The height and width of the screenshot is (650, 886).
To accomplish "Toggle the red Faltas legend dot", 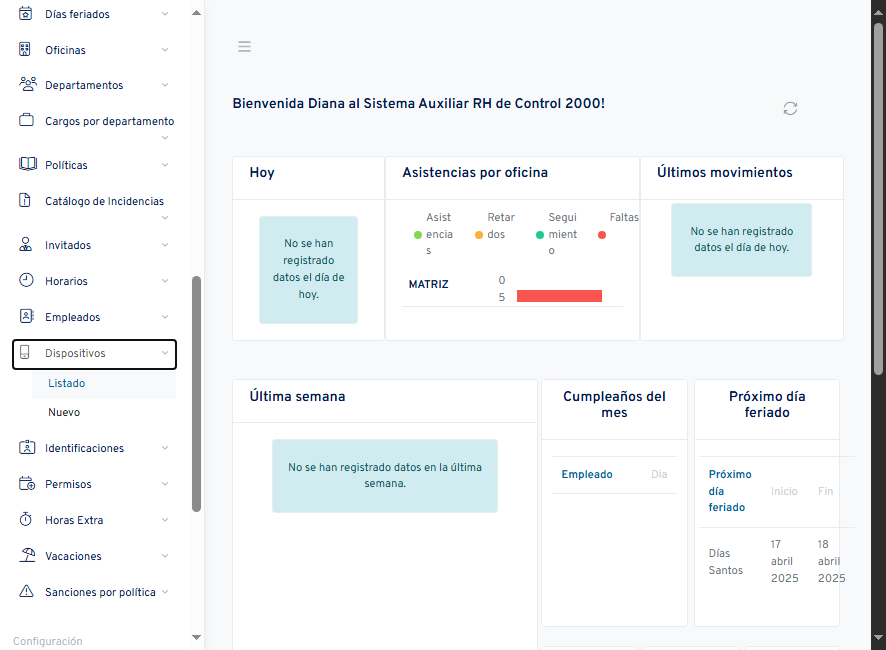I will coord(602,235).
